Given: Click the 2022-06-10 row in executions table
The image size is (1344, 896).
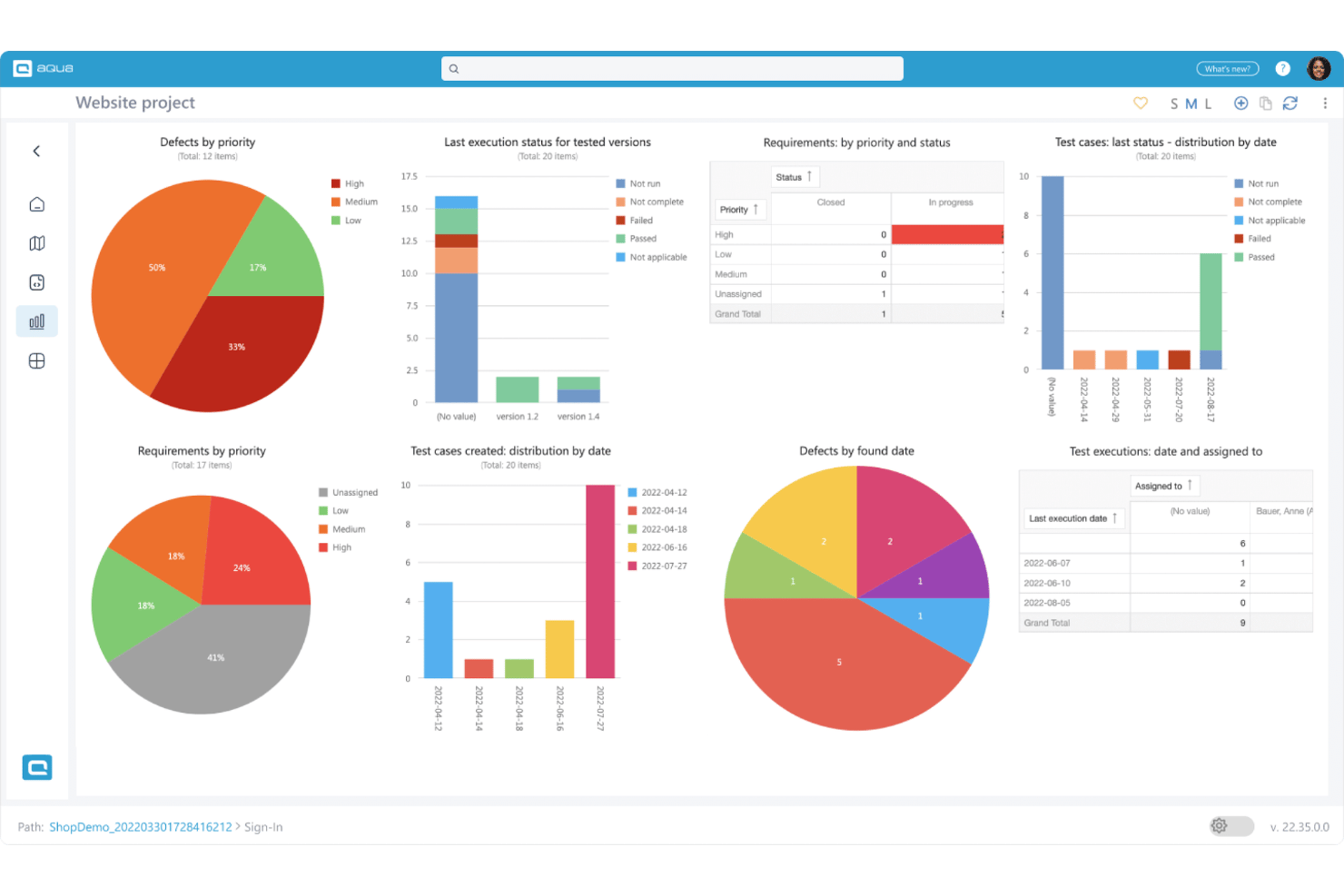Looking at the screenshot, I should tap(1166, 583).
